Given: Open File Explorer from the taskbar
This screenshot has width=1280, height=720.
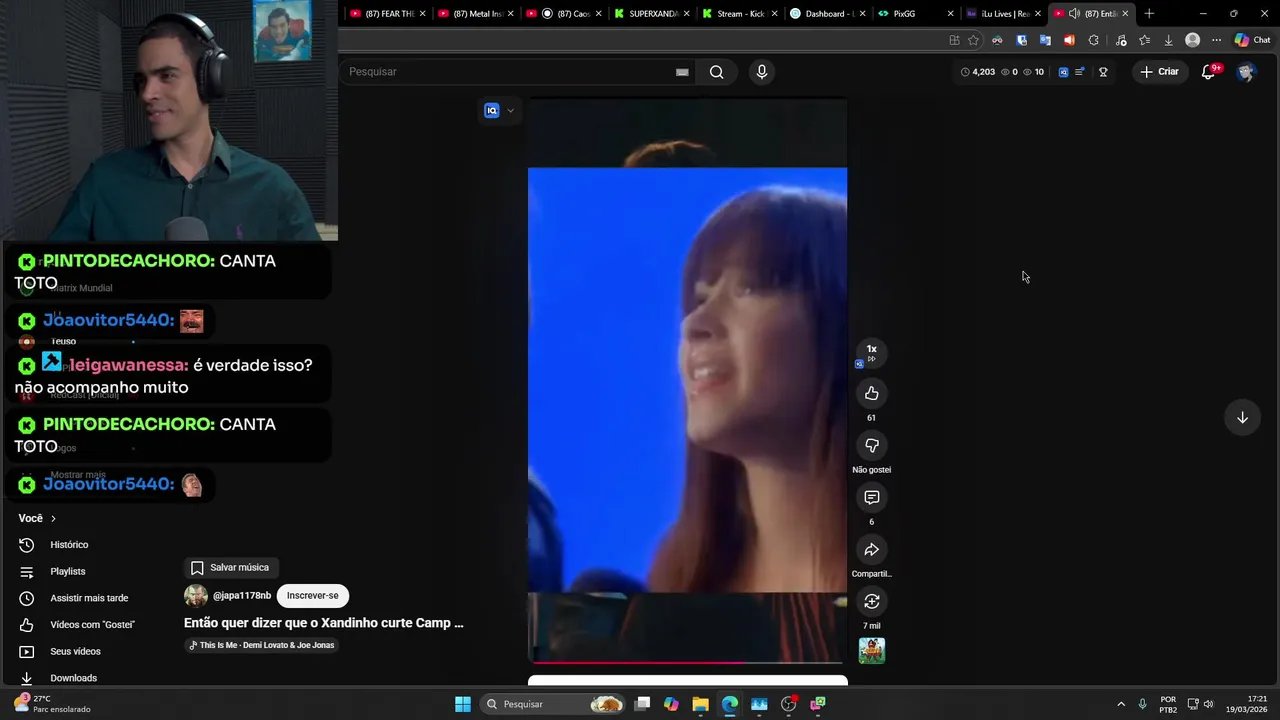Looking at the screenshot, I should pyautogui.click(x=700, y=704).
